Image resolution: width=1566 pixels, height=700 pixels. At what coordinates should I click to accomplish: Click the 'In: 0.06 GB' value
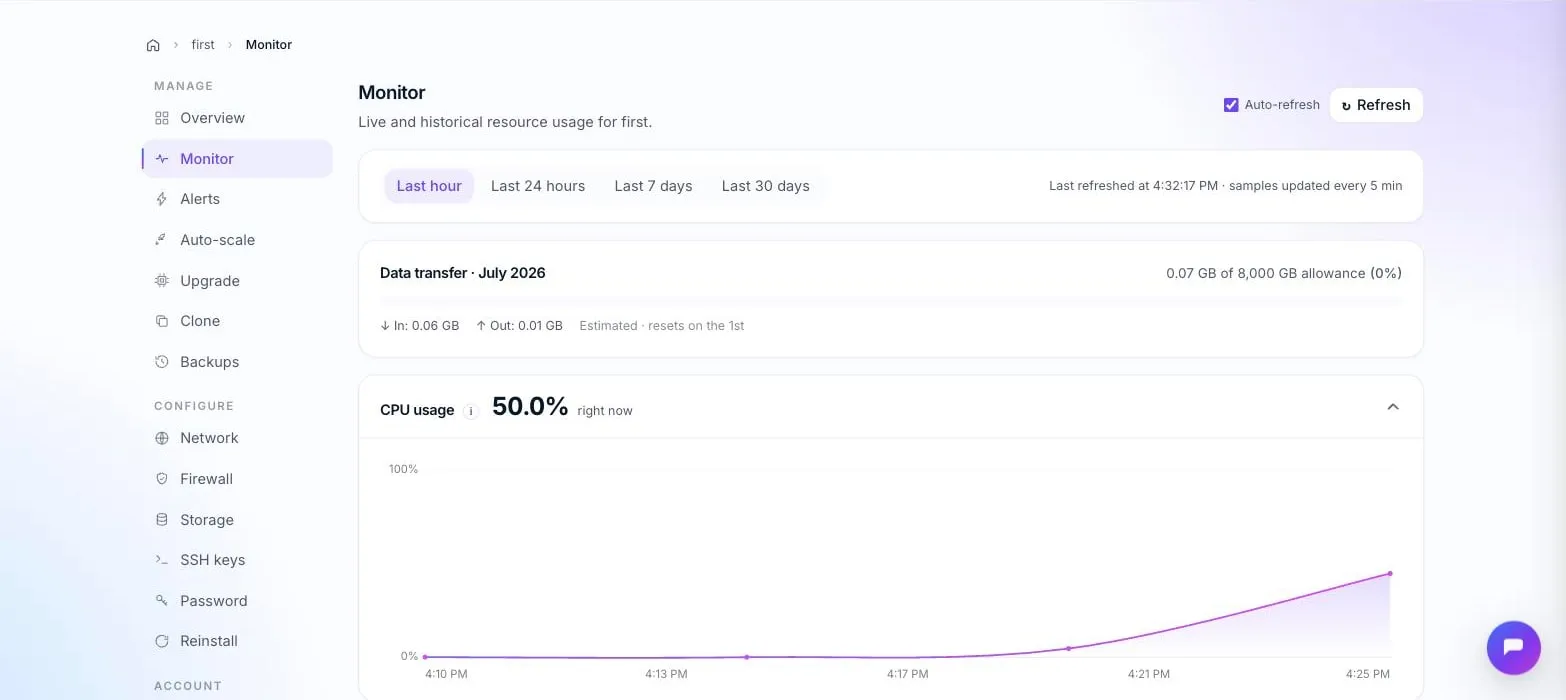click(x=420, y=326)
